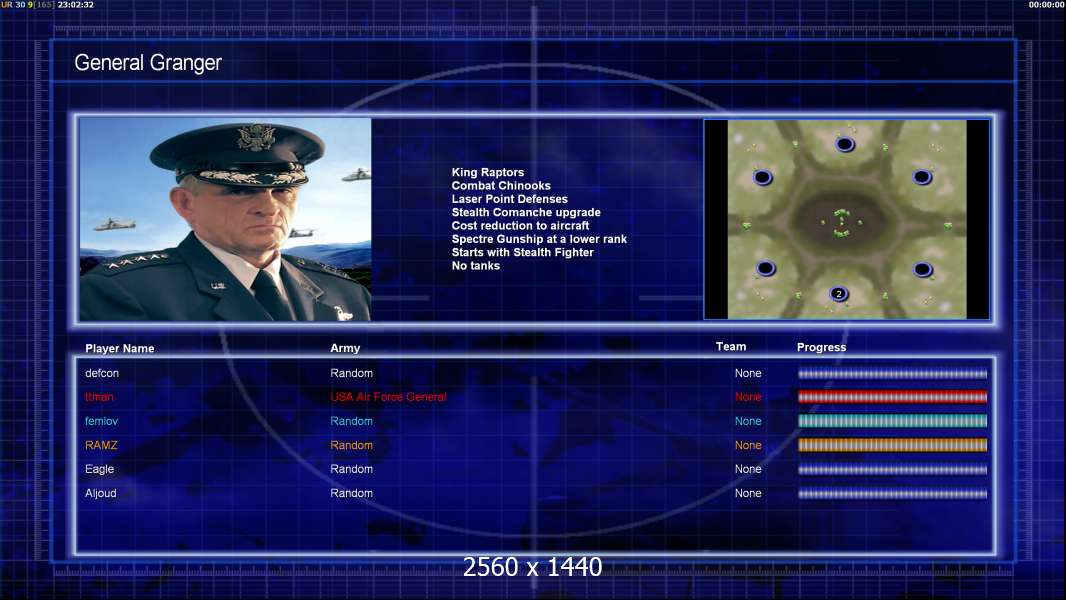Click the Team column header
The height and width of the screenshot is (600, 1066).
[731, 347]
